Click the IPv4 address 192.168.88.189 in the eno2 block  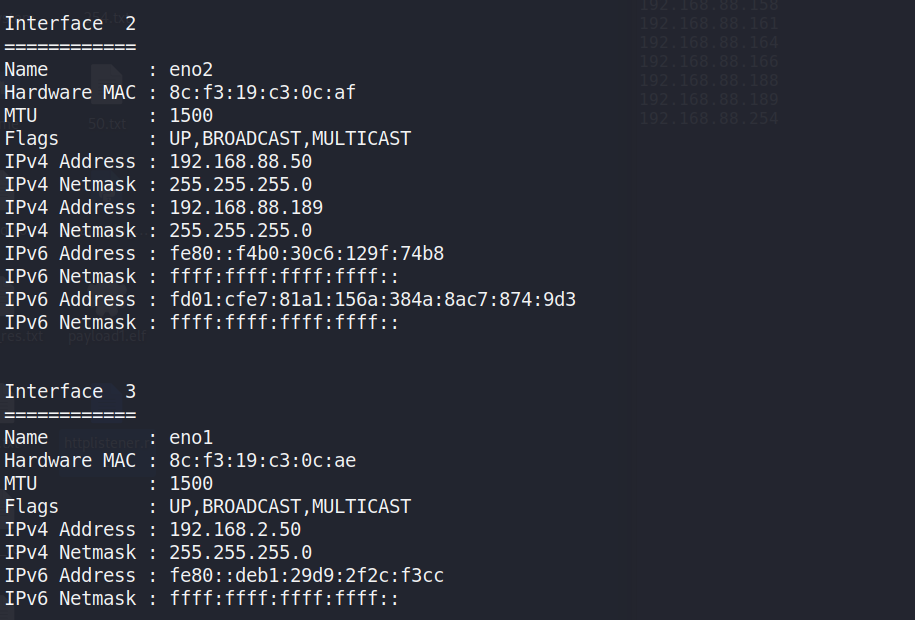246,207
